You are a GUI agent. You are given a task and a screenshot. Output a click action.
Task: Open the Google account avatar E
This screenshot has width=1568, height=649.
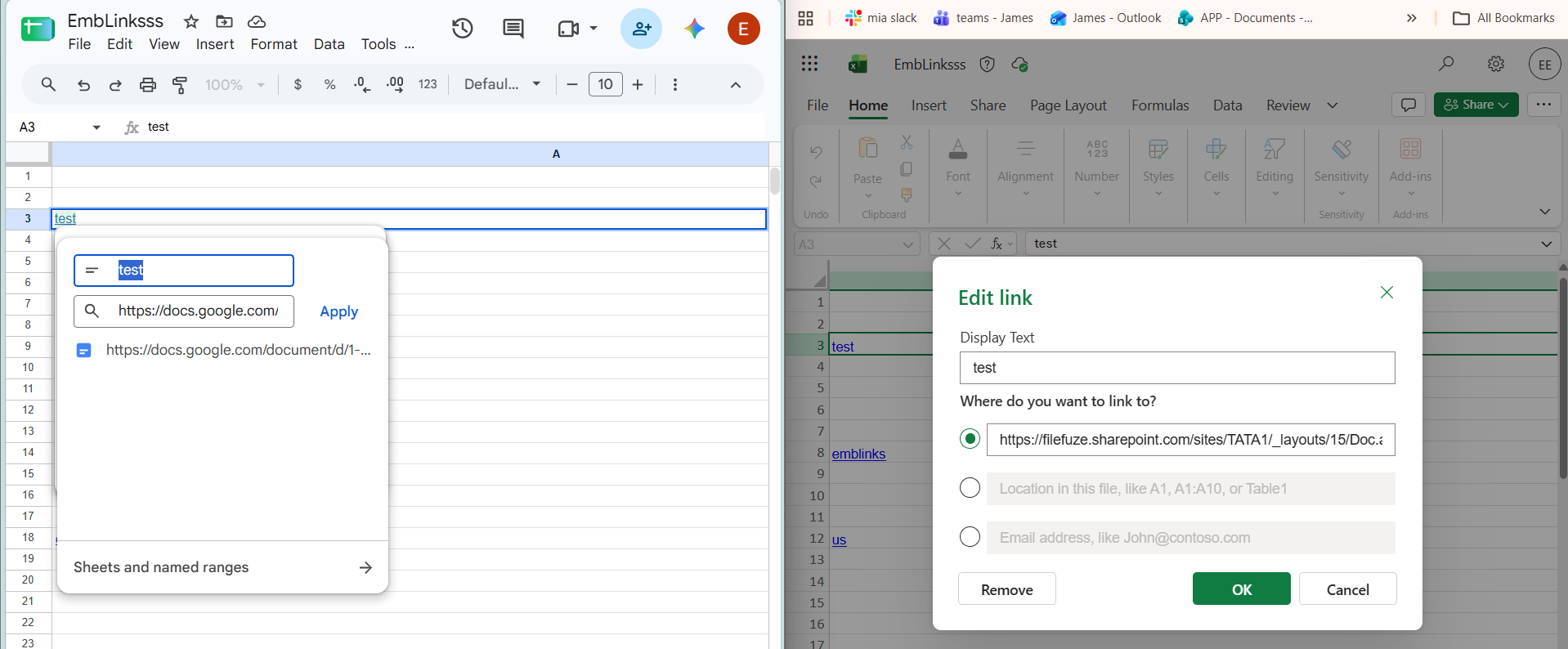tap(744, 29)
